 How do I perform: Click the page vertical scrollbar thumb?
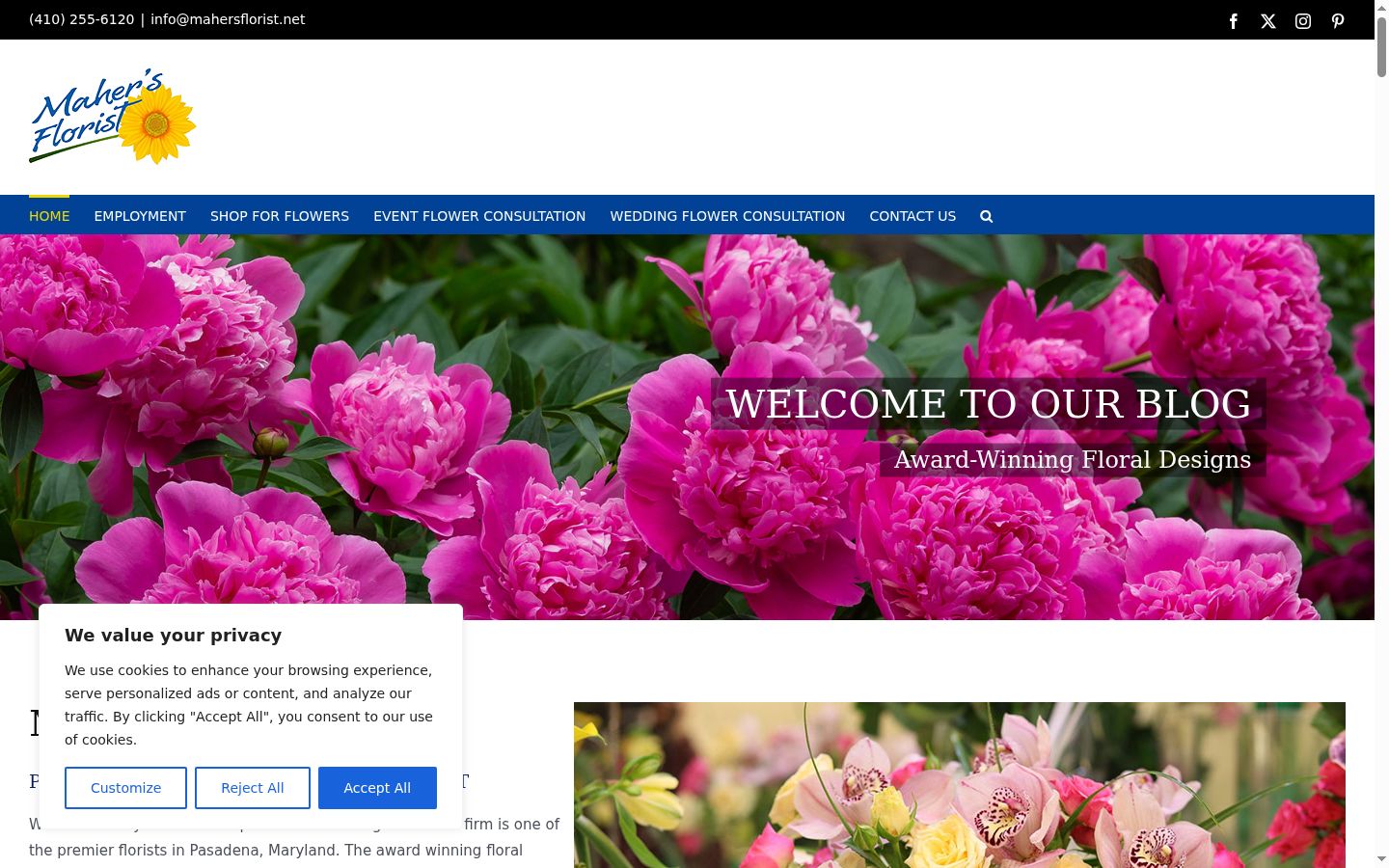[1381, 46]
